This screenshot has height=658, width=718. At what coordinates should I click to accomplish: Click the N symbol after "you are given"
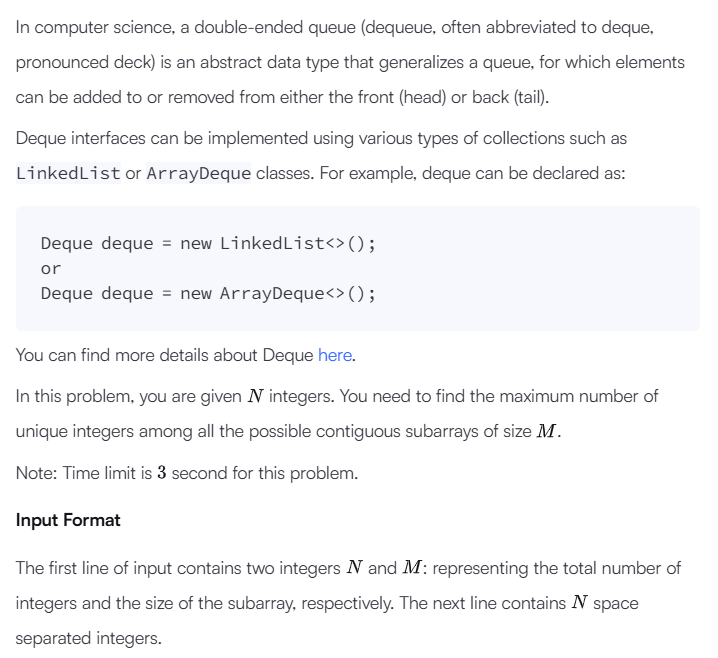pyautogui.click(x=256, y=396)
